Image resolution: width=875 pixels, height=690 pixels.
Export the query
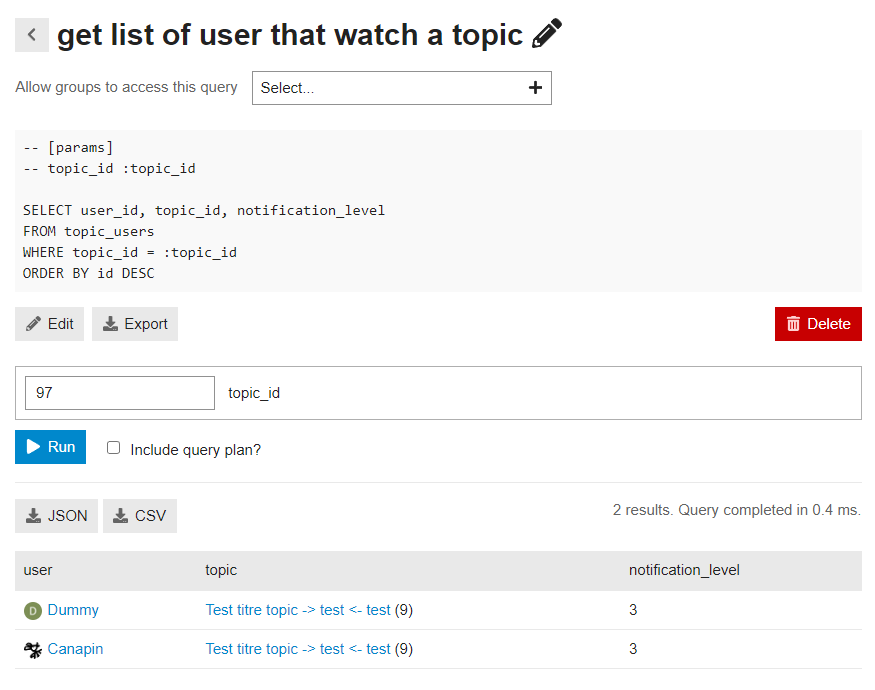(135, 324)
